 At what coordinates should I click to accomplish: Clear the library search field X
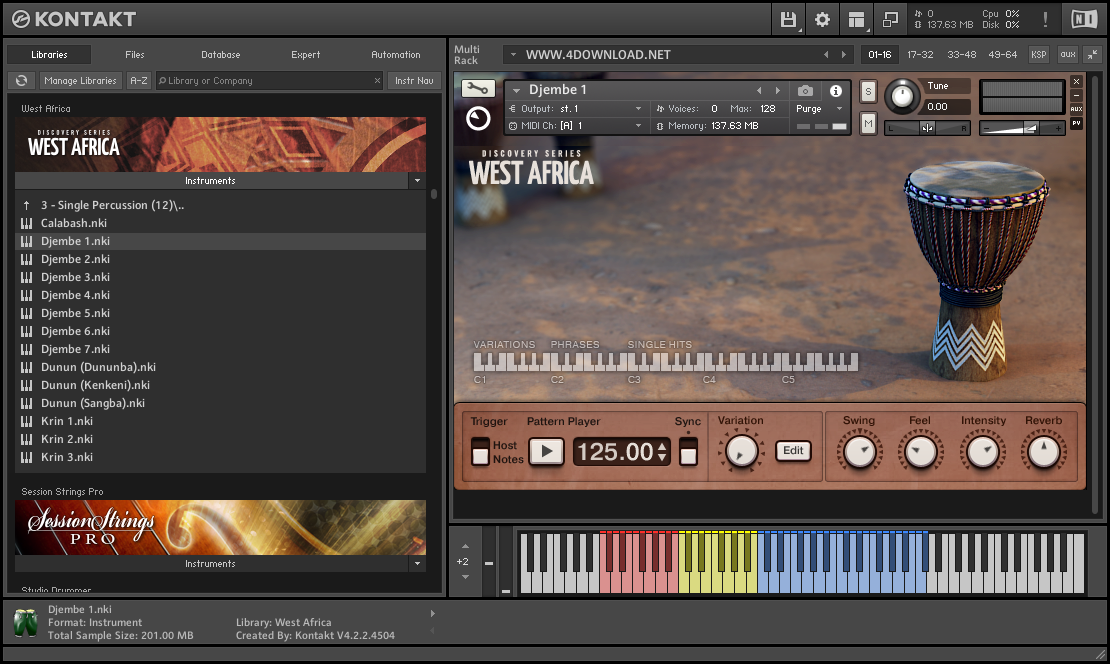(377, 81)
